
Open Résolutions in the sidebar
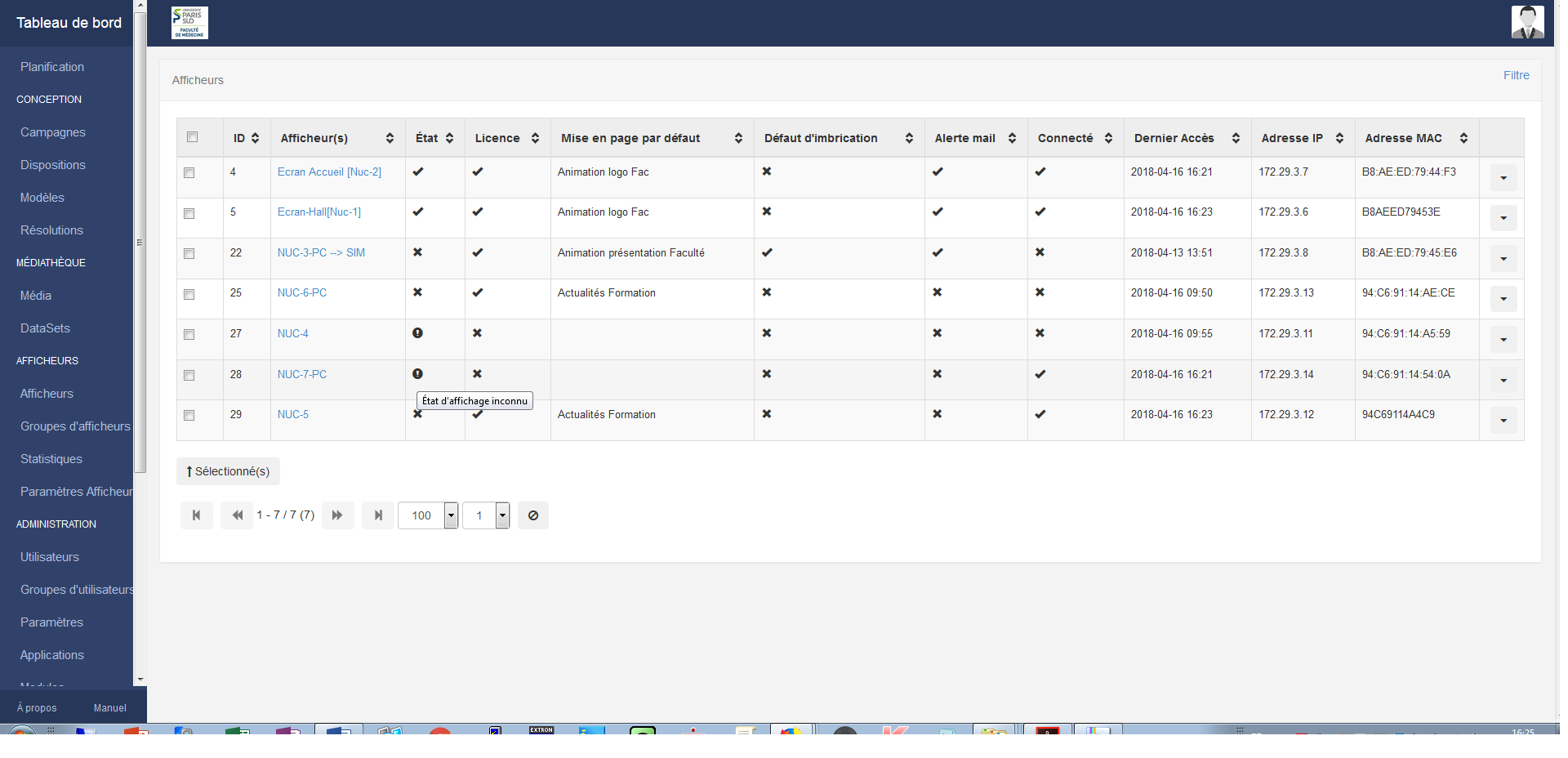(51, 230)
